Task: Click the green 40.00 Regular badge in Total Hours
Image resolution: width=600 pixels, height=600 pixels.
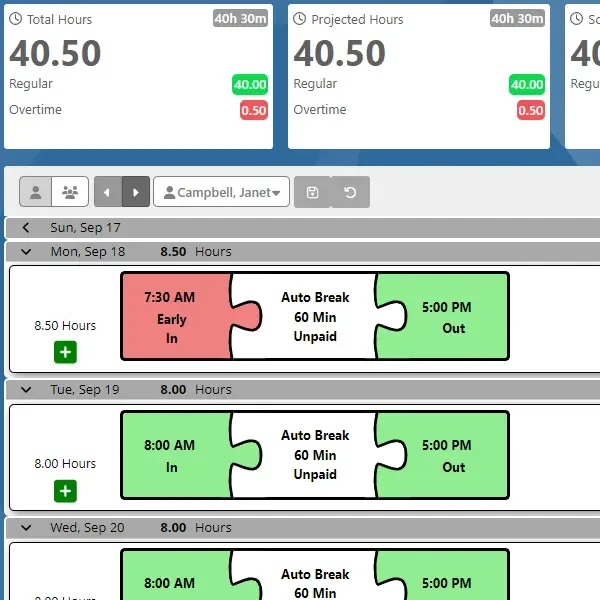Action: (x=249, y=85)
